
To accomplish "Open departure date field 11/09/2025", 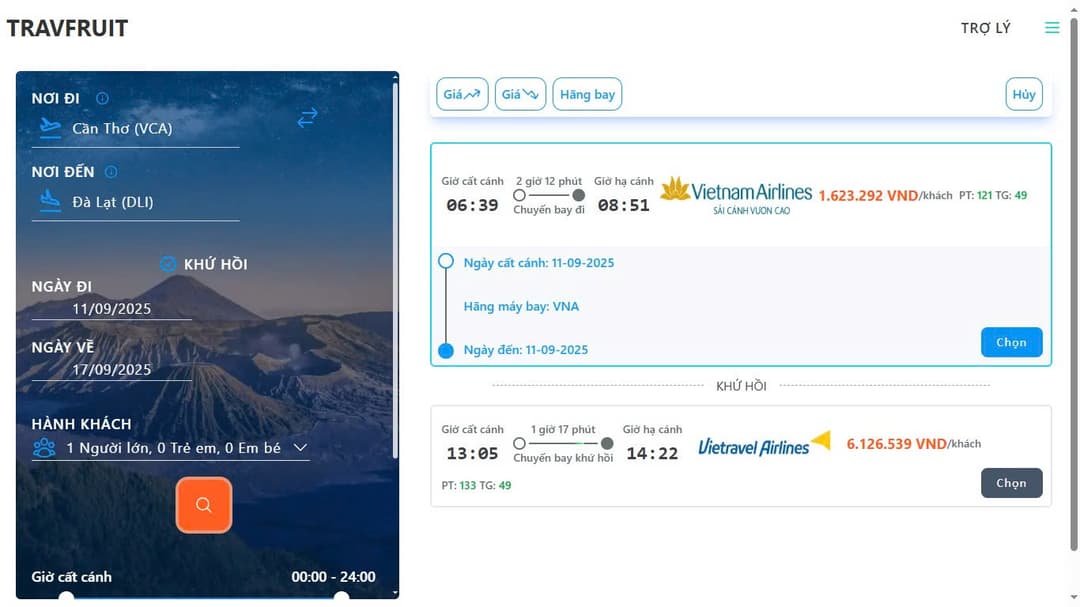I will [x=112, y=309].
